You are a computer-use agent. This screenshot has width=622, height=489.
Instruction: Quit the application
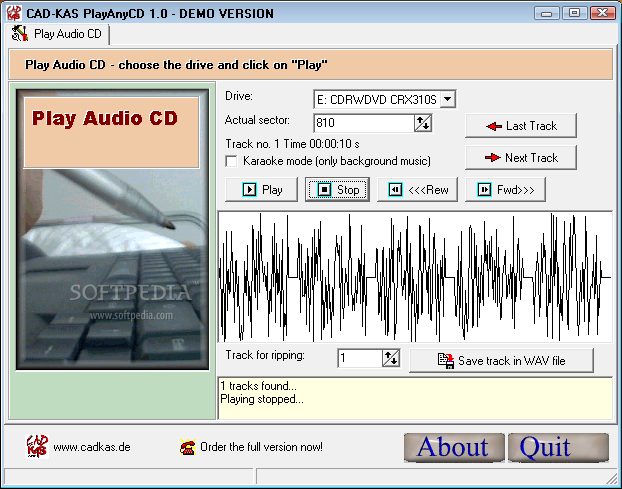[559, 447]
